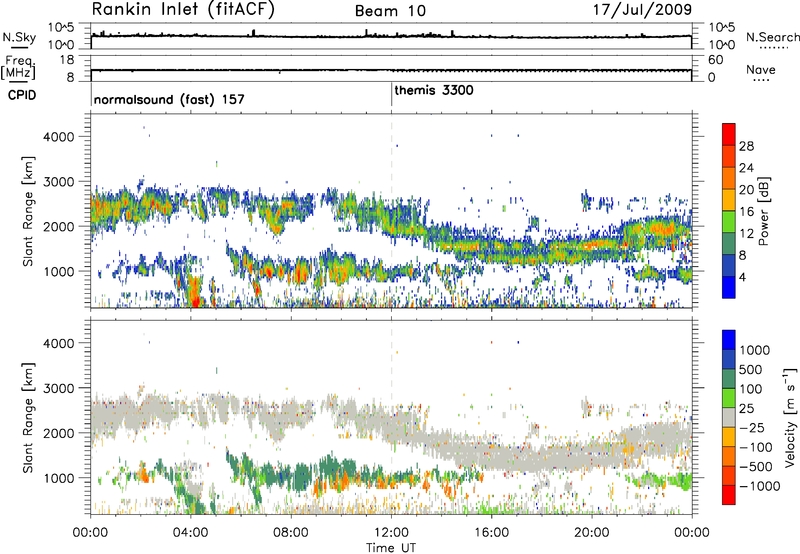The image size is (800, 554).
Task: Click the 'Nave' legend label
Action: [x=761, y=70]
